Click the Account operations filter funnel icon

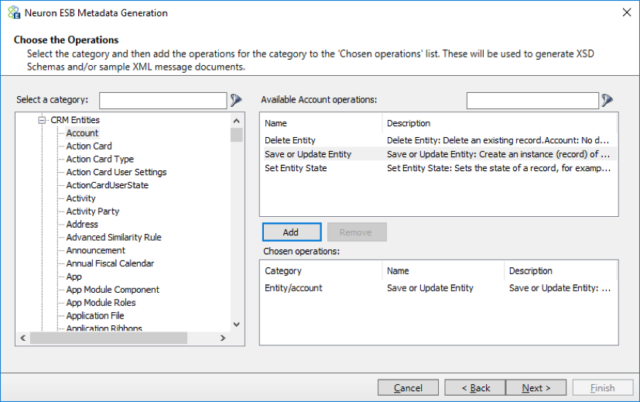607,100
